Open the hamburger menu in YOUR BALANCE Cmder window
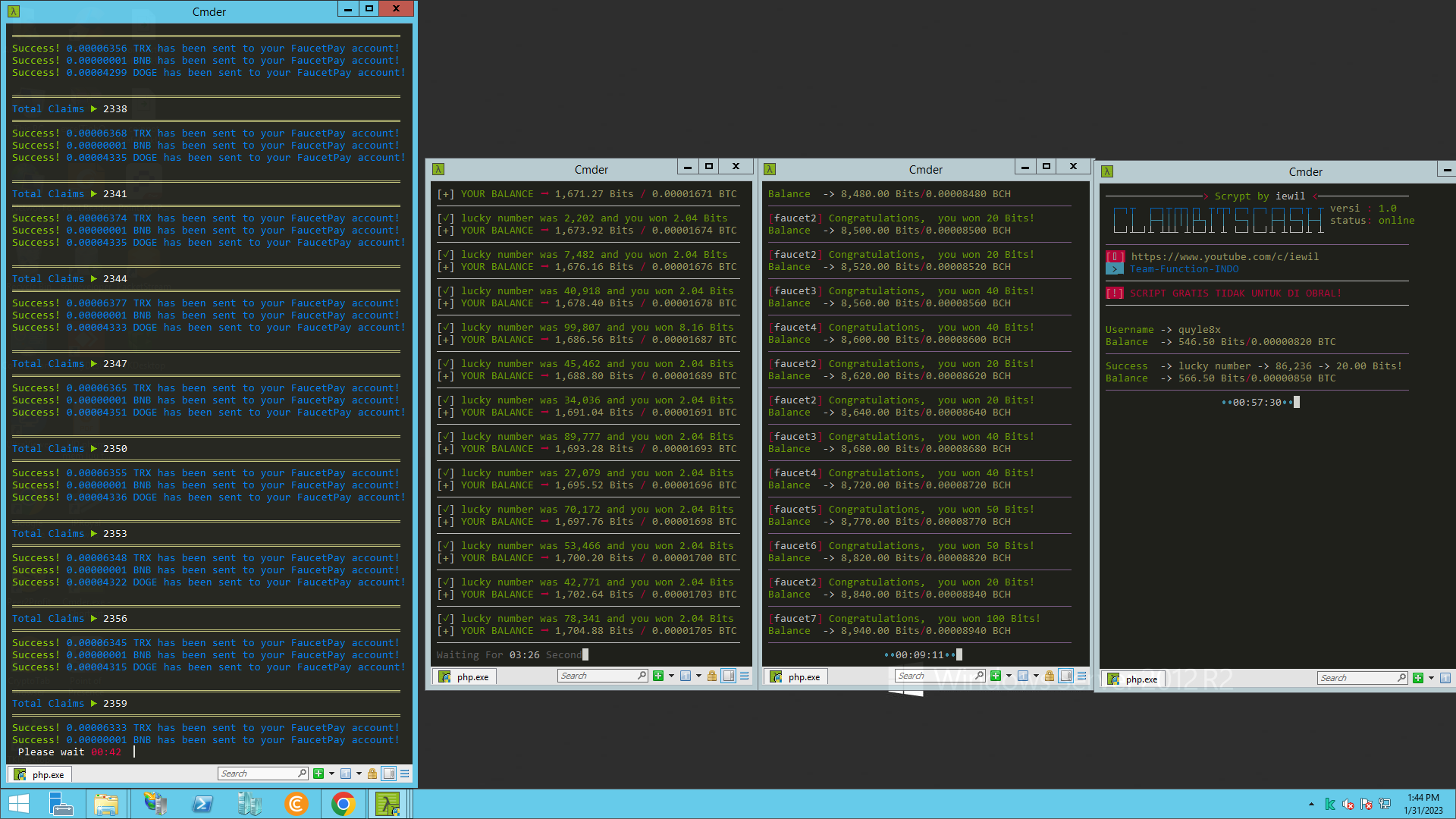 click(745, 676)
